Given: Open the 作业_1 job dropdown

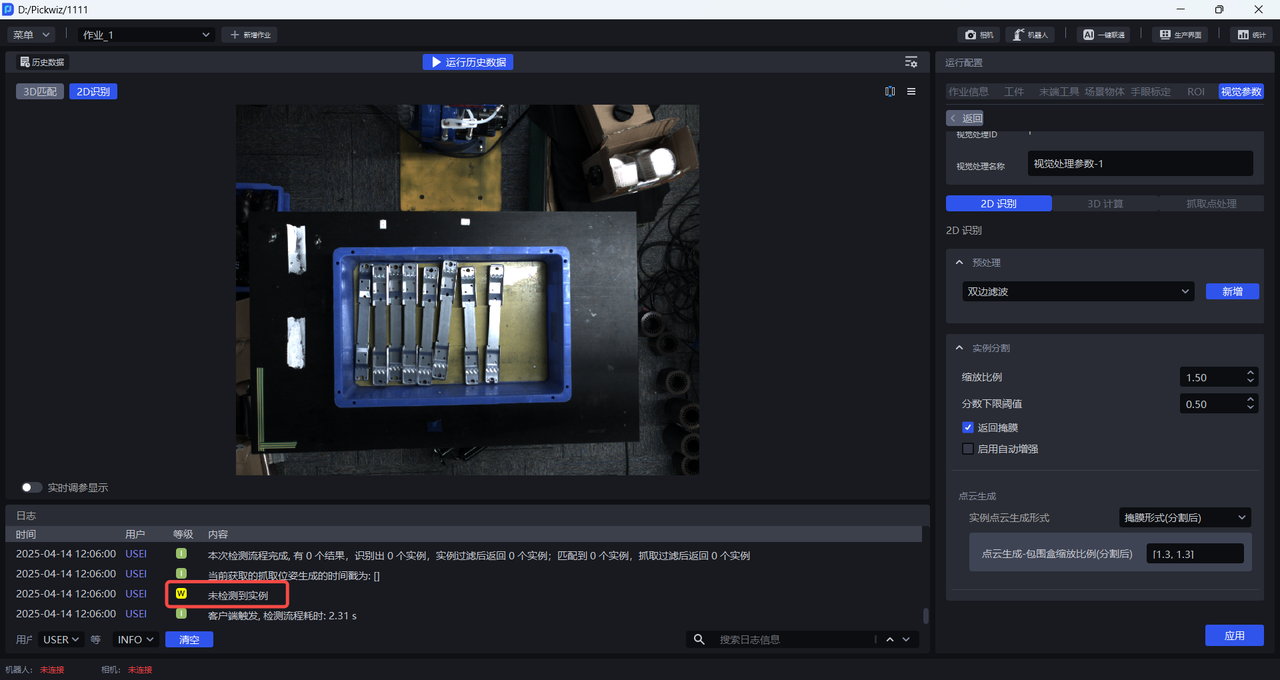Looking at the screenshot, I should (146, 34).
